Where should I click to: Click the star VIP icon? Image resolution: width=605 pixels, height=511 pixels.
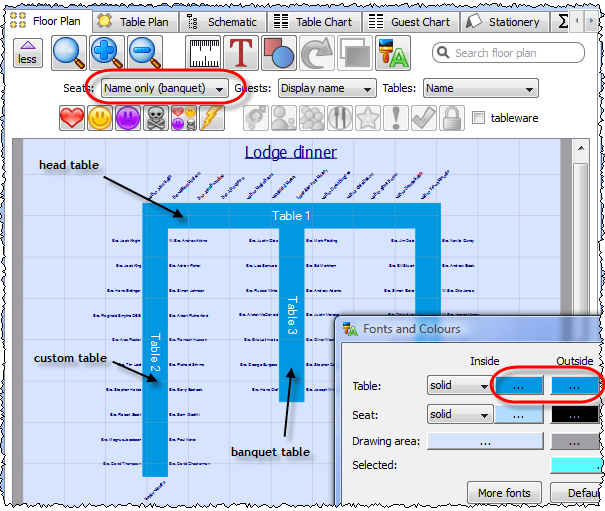pos(368,118)
